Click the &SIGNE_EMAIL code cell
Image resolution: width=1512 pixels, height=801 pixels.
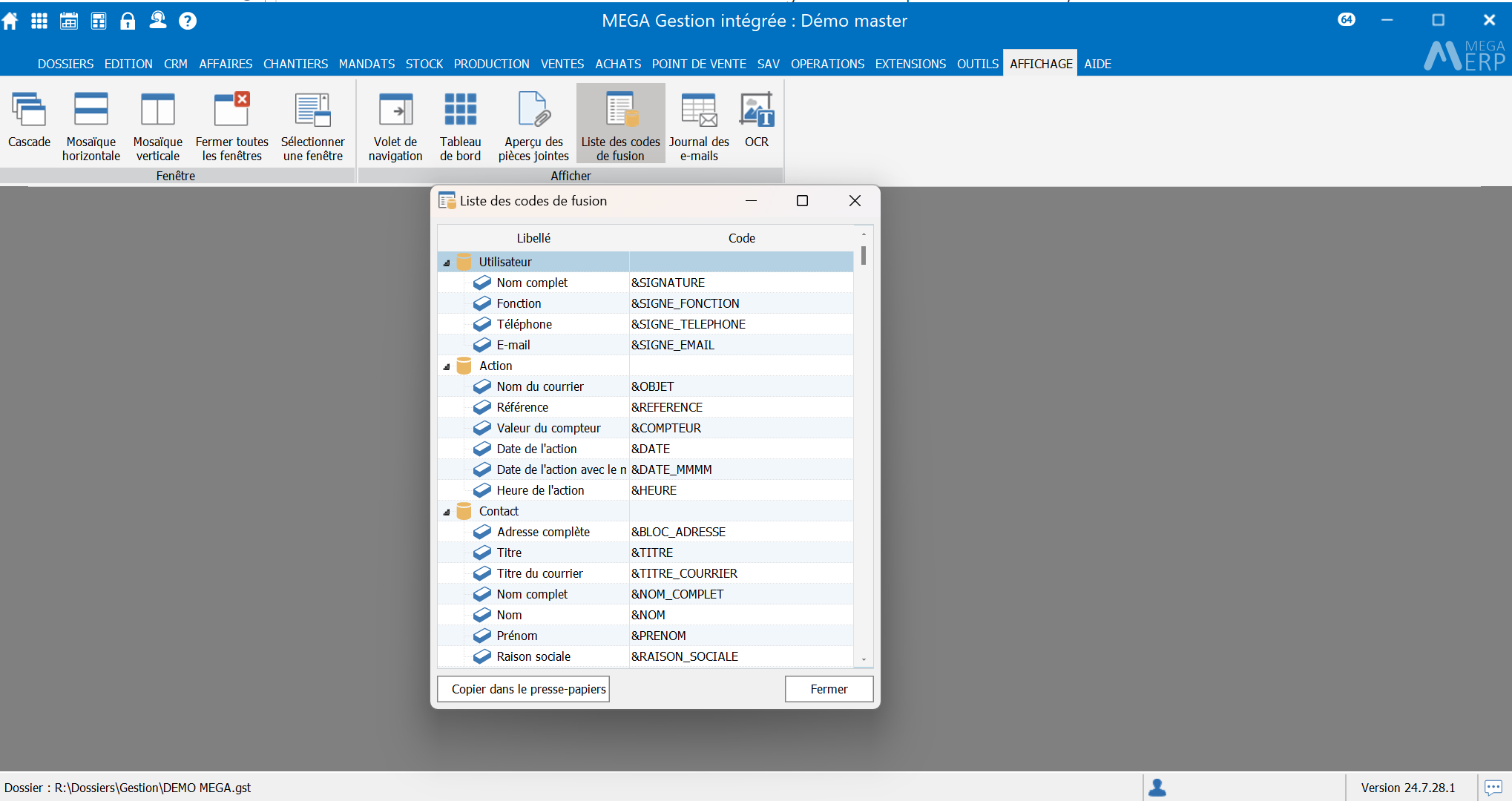pyautogui.click(x=741, y=345)
